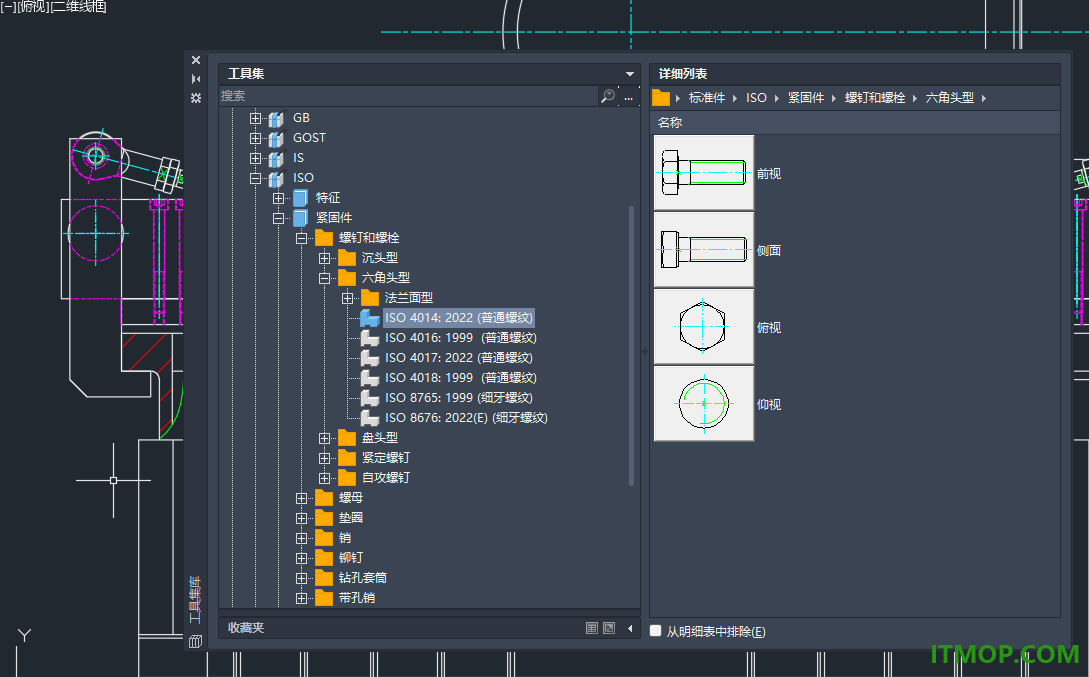Expand the 盘头型 folder
The width and height of the screenshot is (1089, 677).
(324, 438)
